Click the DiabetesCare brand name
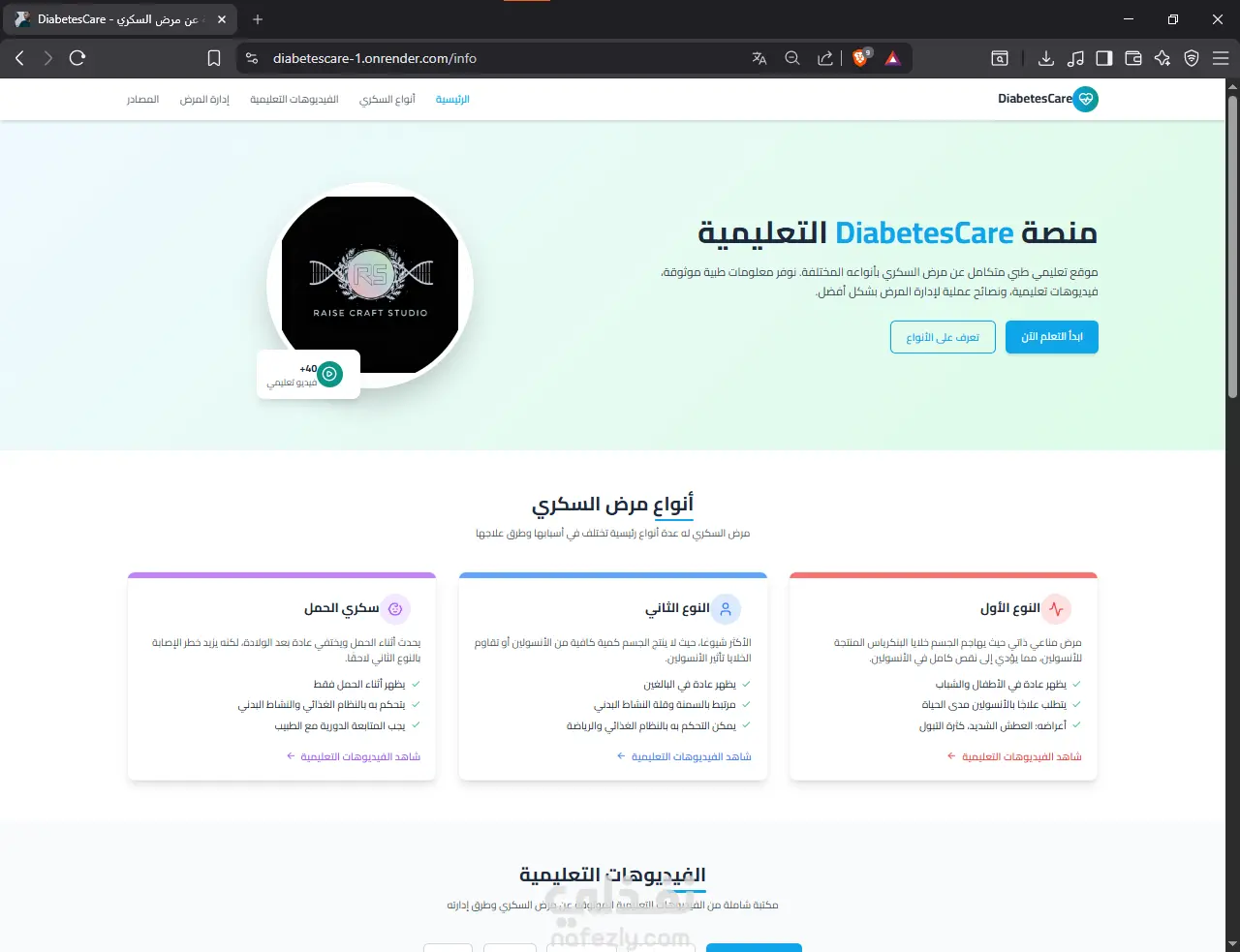Viewport: 1240px width, 952px height. coord(1035,99)
